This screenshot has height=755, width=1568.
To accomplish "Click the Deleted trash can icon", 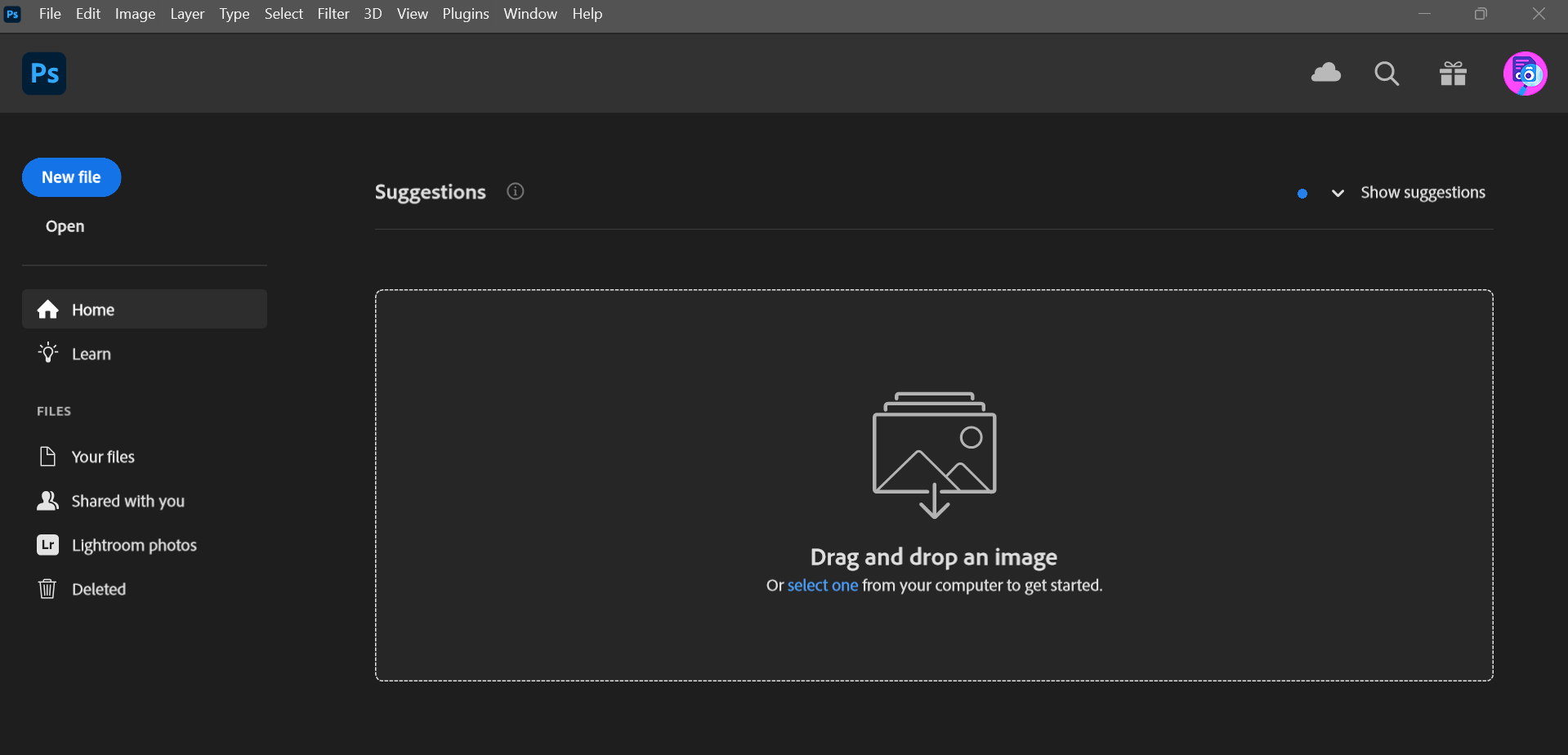I will (47, 589).
